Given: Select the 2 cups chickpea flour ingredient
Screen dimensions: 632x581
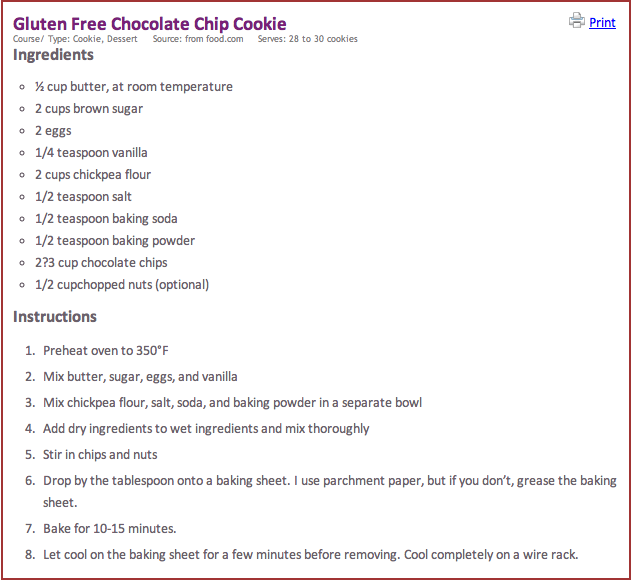Looking at the screenshot, I should 93,175.
